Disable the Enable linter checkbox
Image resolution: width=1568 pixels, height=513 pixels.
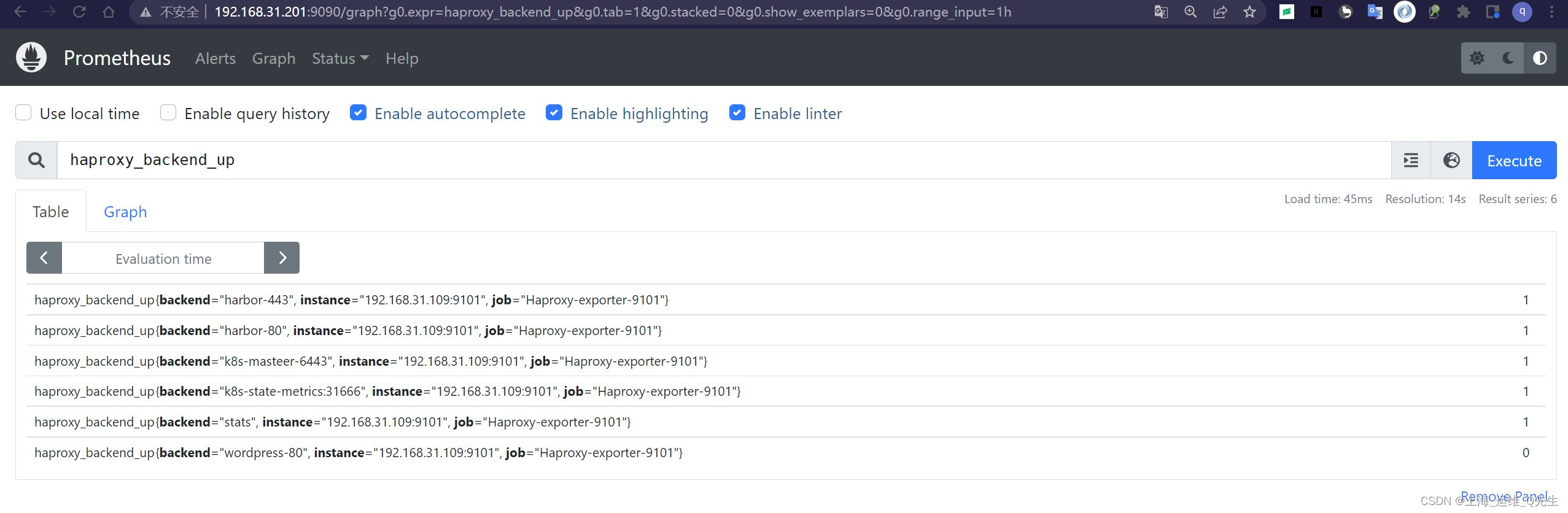pyautogui.click(x=737, y=113)
